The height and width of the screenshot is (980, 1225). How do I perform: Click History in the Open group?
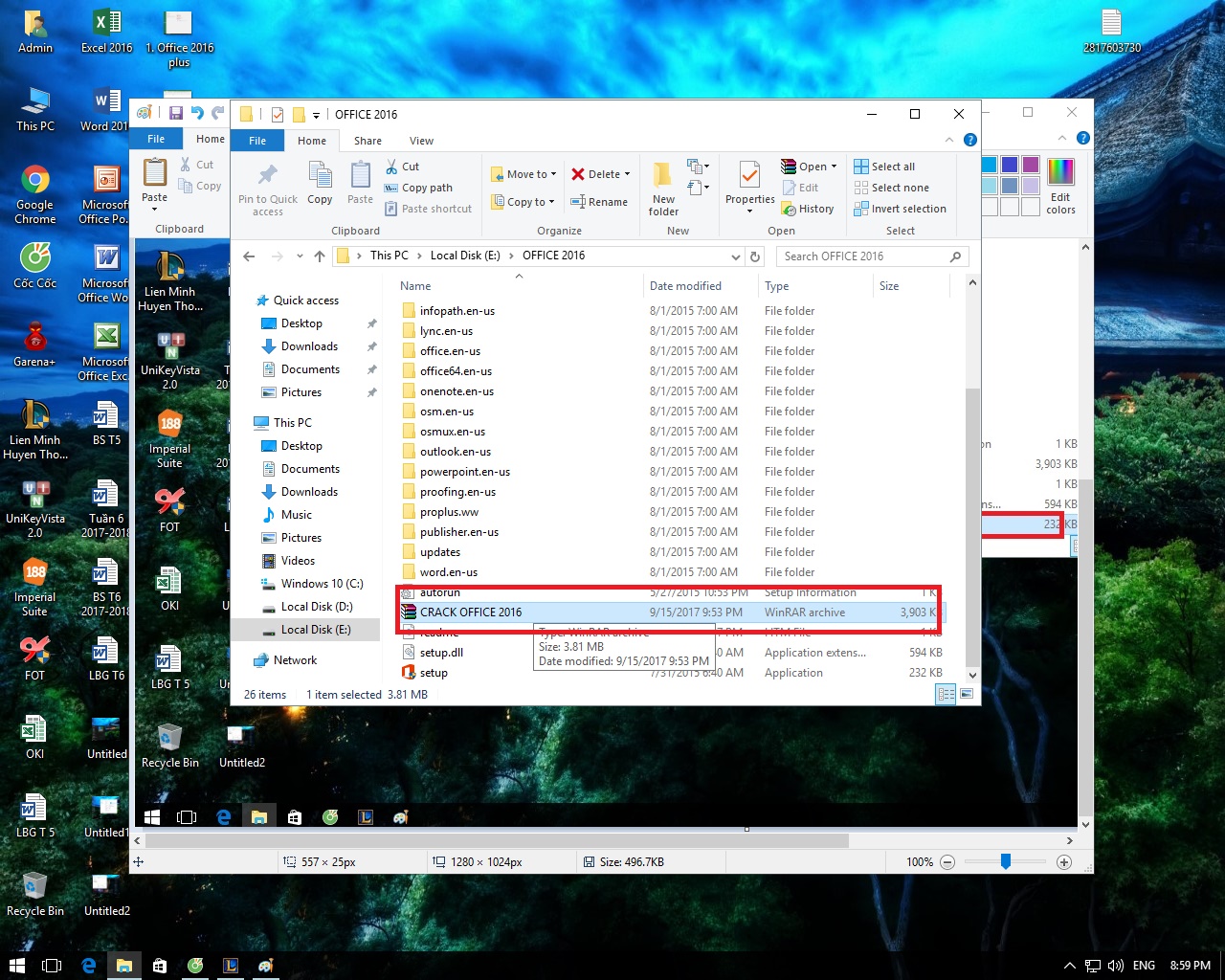(x=808, y=209)
